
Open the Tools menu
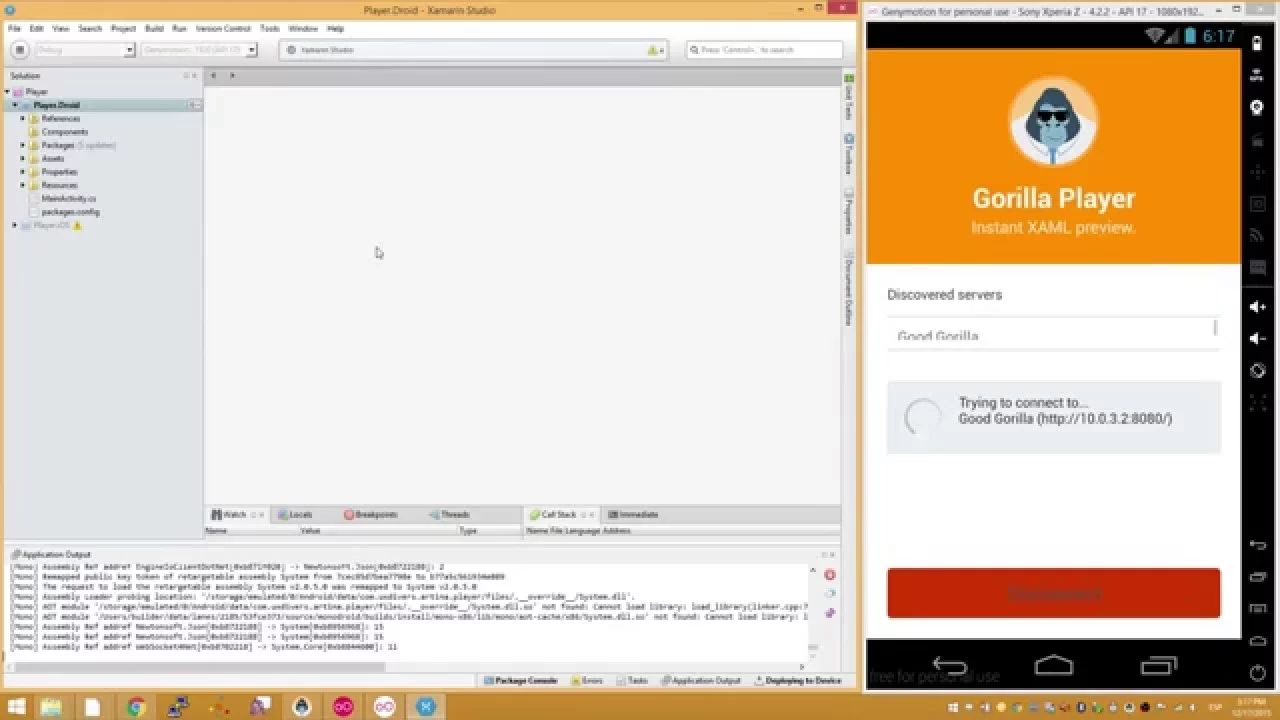coord(270,29)
